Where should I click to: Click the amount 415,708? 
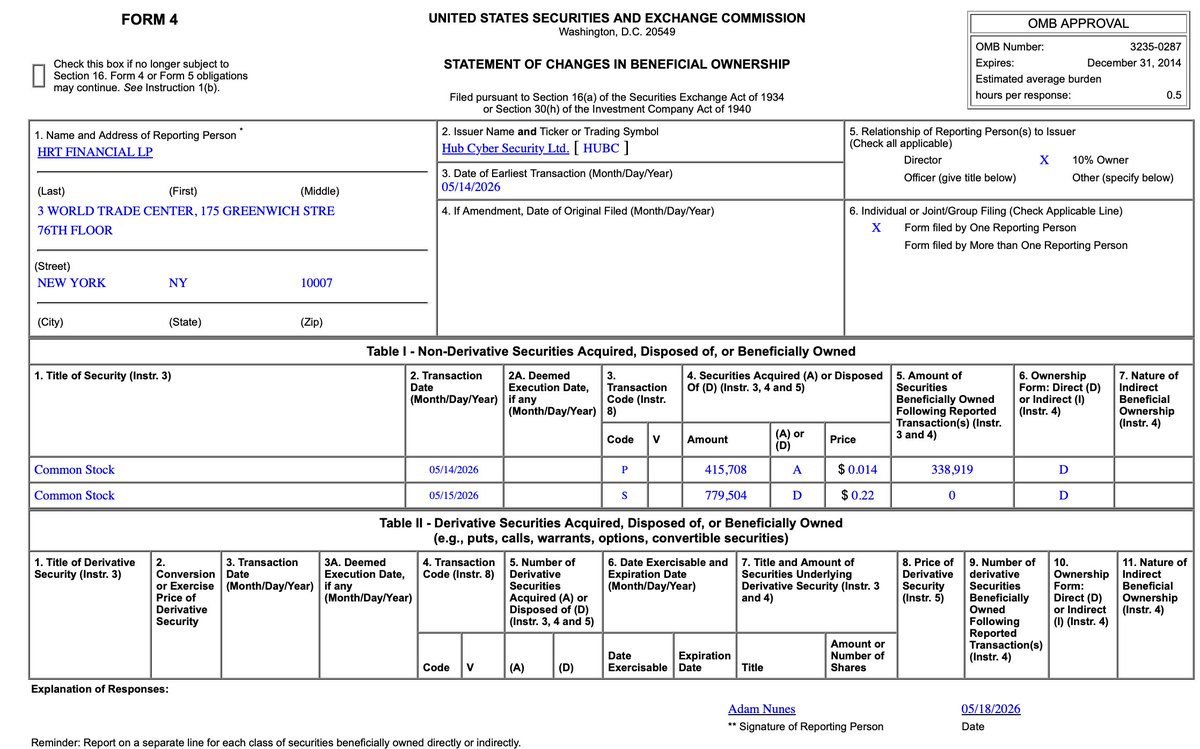(727, 469)
